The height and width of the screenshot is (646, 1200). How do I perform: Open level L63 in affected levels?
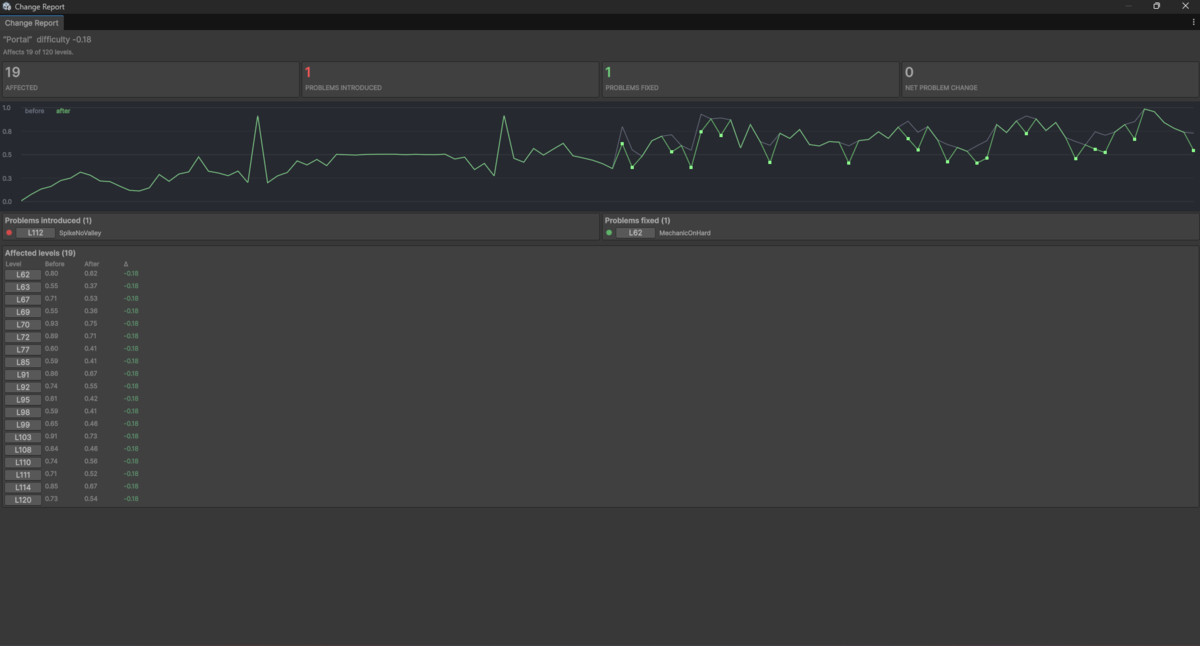tap(23, 287)
